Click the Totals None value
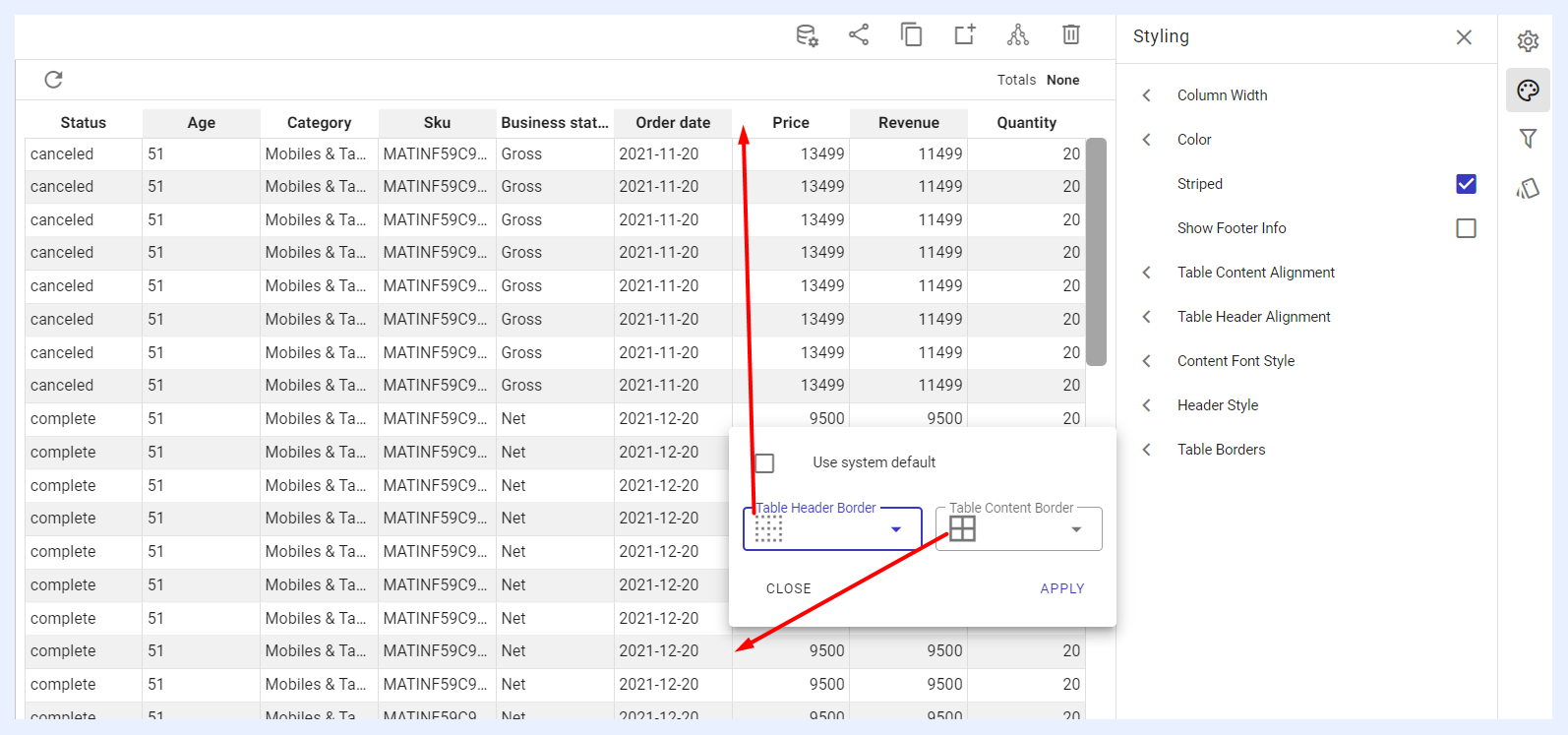The image size is (1568, 735). 1063,80
